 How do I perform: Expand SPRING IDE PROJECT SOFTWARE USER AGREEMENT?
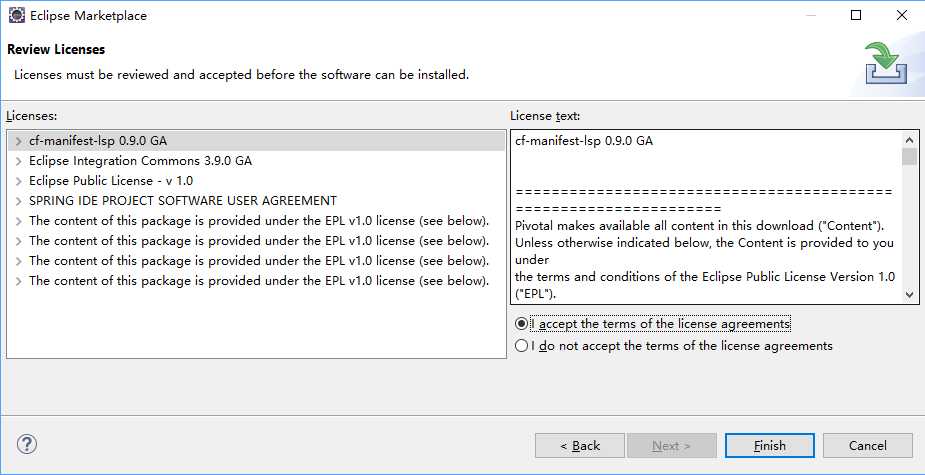[x=19, y=201]
